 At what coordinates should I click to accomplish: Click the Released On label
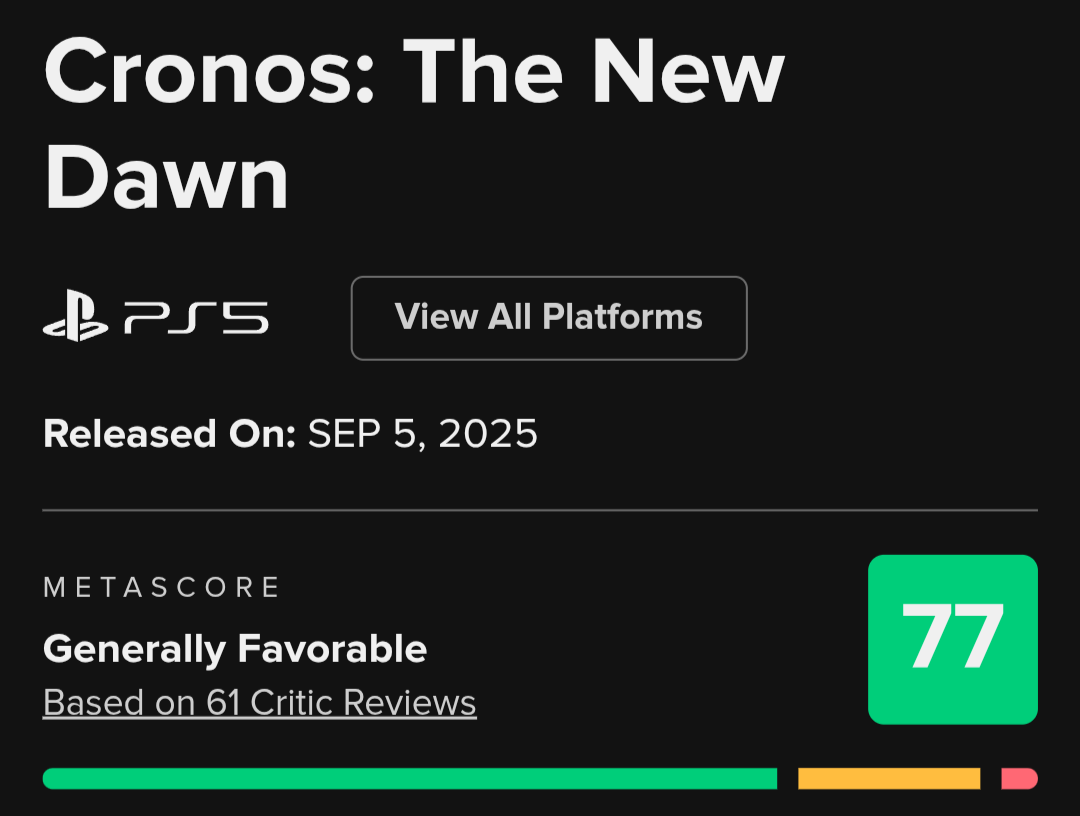pyautogui.click(x=169, y=434)
